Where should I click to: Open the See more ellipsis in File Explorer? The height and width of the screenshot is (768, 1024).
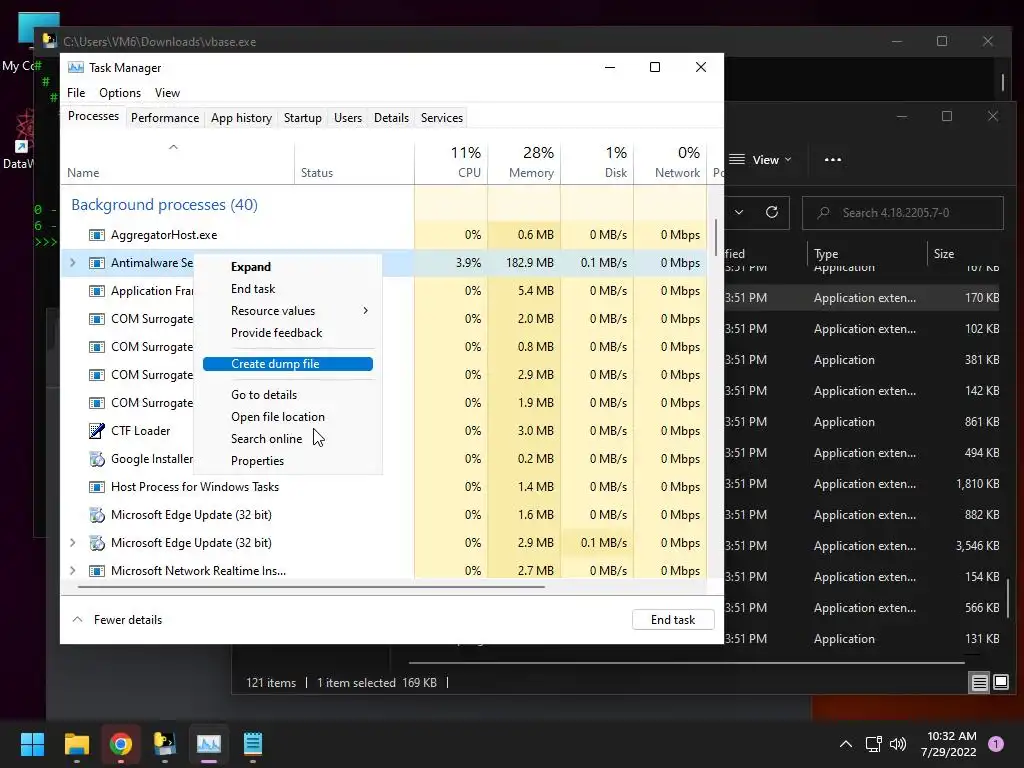click(833, 160)
